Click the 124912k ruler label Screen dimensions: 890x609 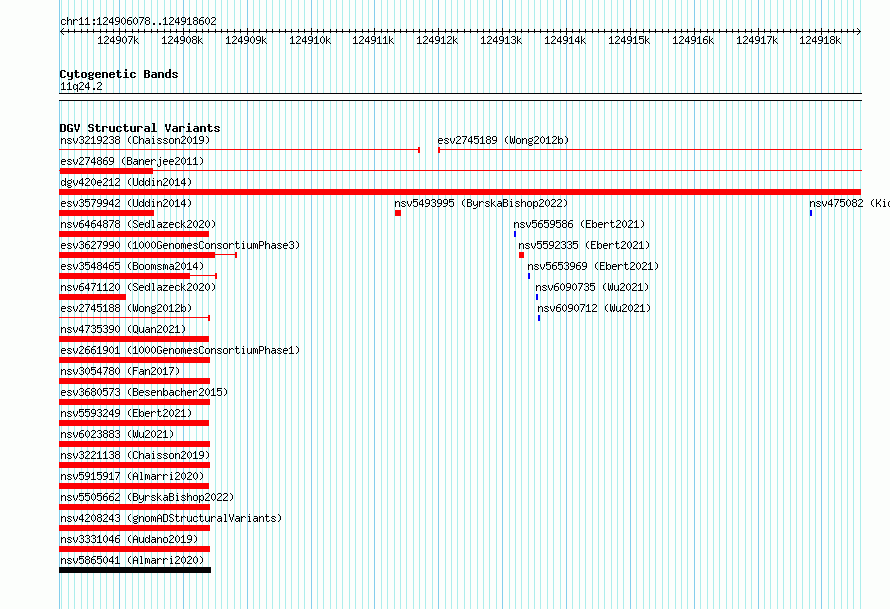click(x=437, y=40)
